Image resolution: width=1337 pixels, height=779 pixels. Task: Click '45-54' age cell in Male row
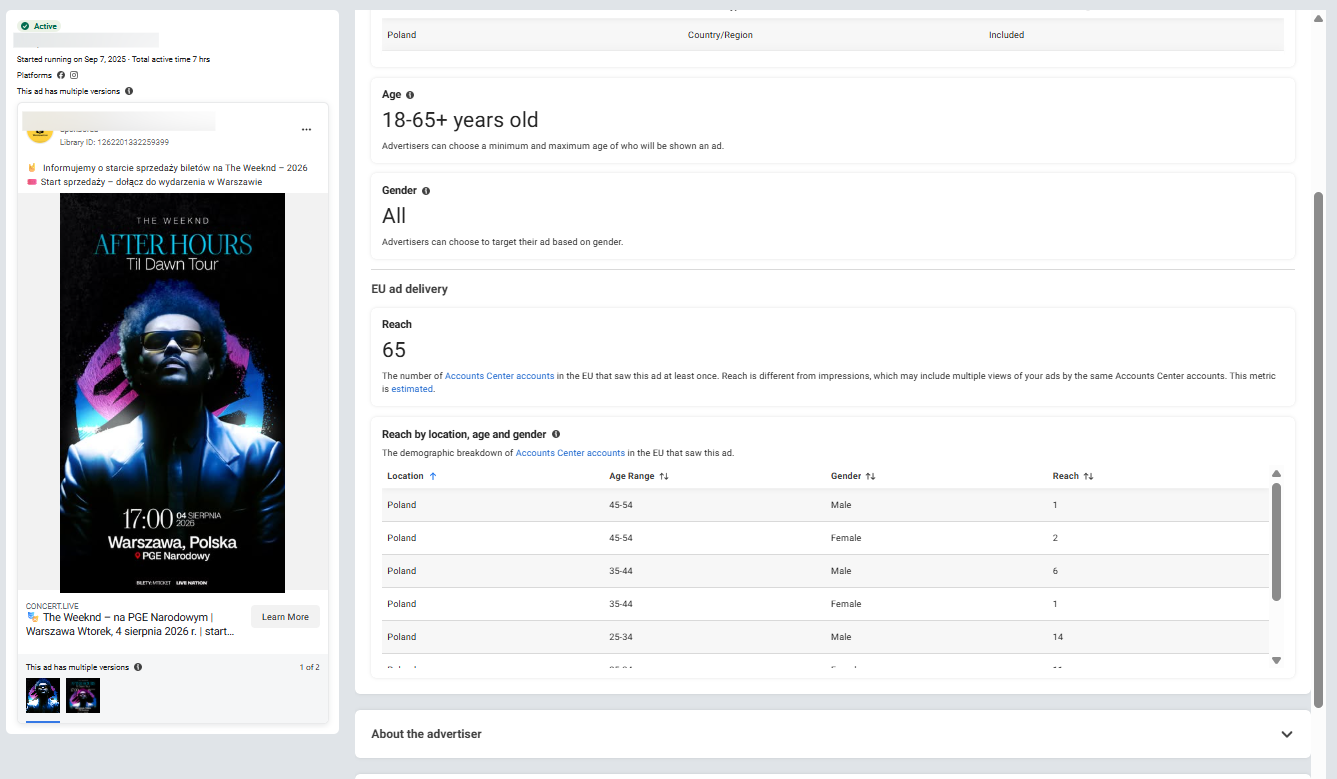[x=621, y=505]
